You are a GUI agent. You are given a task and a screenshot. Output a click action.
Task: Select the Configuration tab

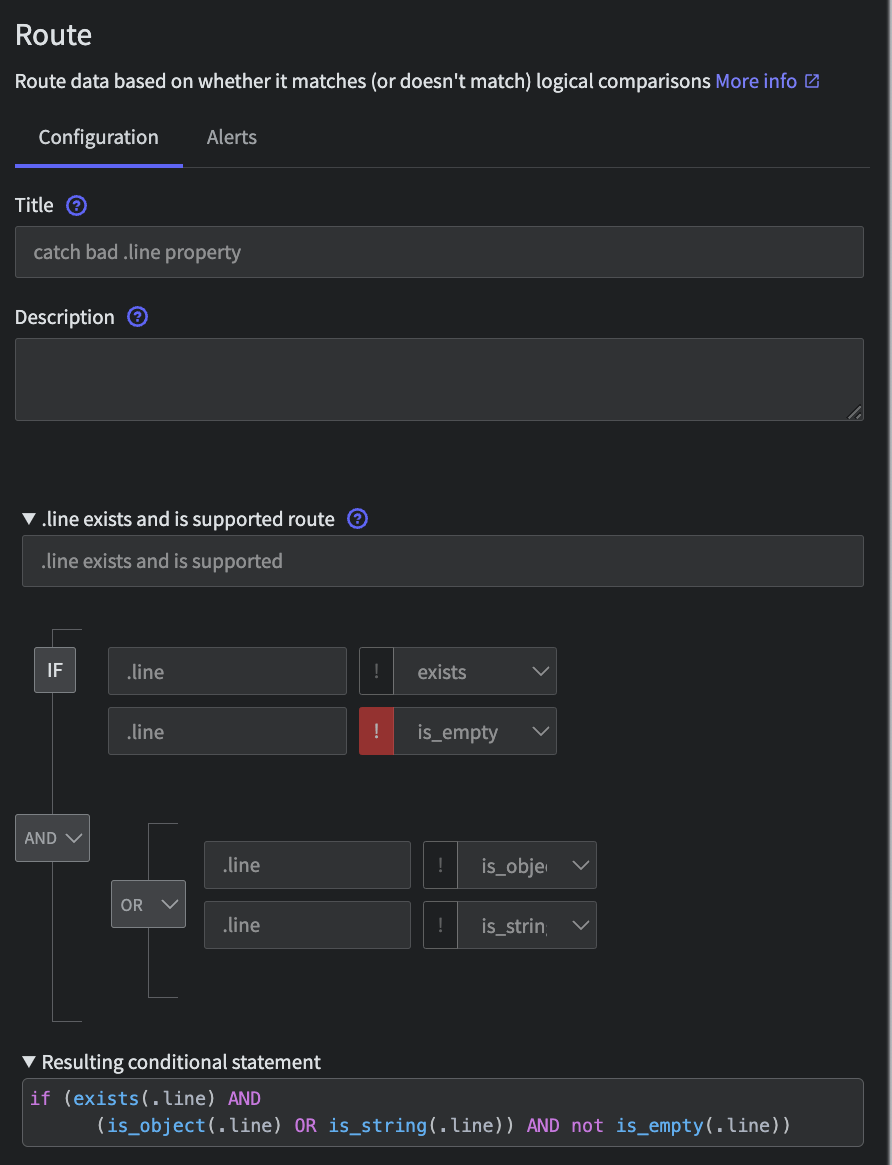[x=98, y=137]
